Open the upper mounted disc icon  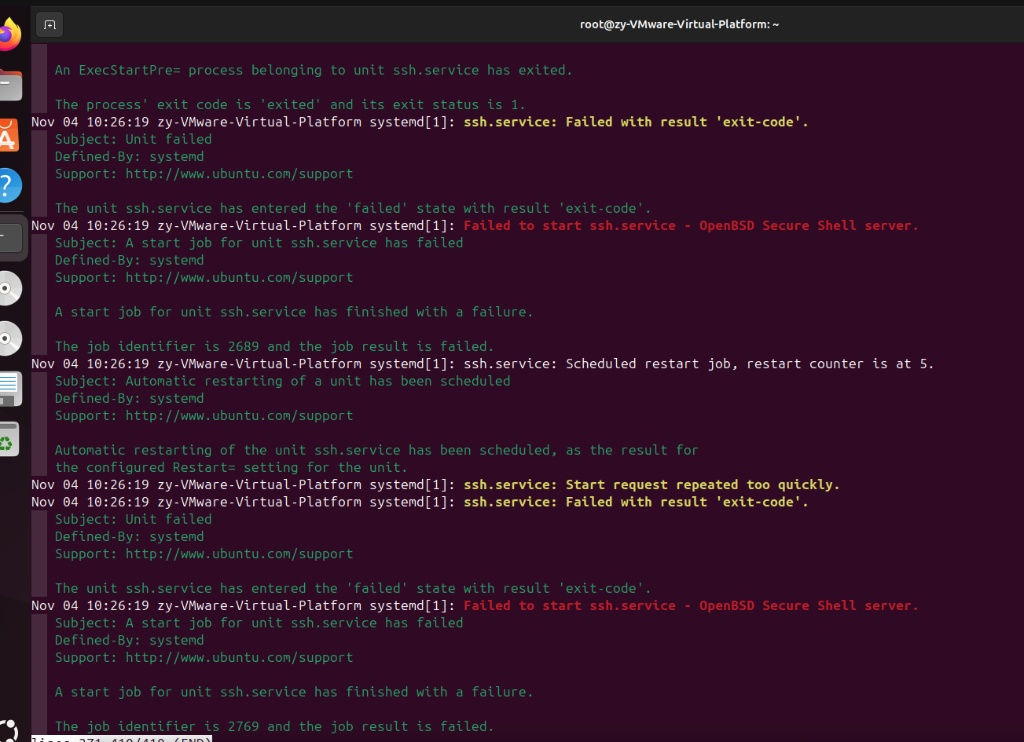click(x=8, y=289)
